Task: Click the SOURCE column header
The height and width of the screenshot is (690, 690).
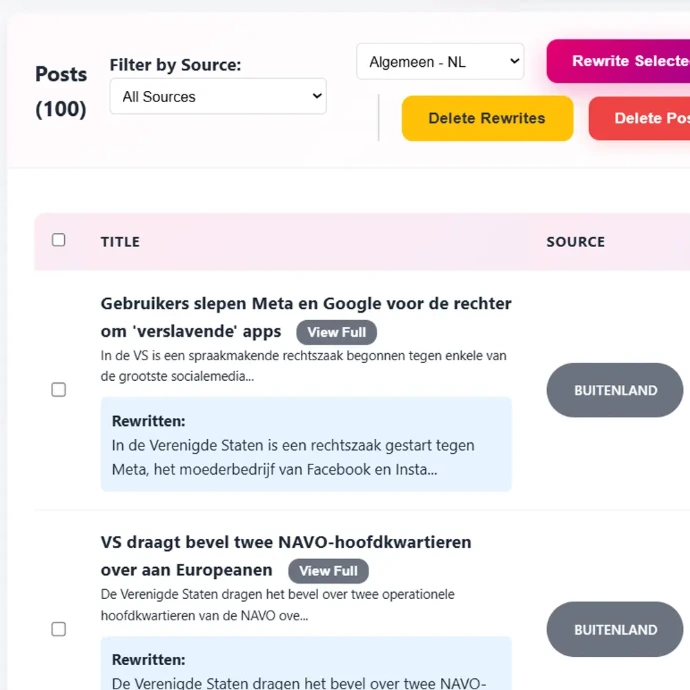Action: pyautogui.click(x=575, y=242)
